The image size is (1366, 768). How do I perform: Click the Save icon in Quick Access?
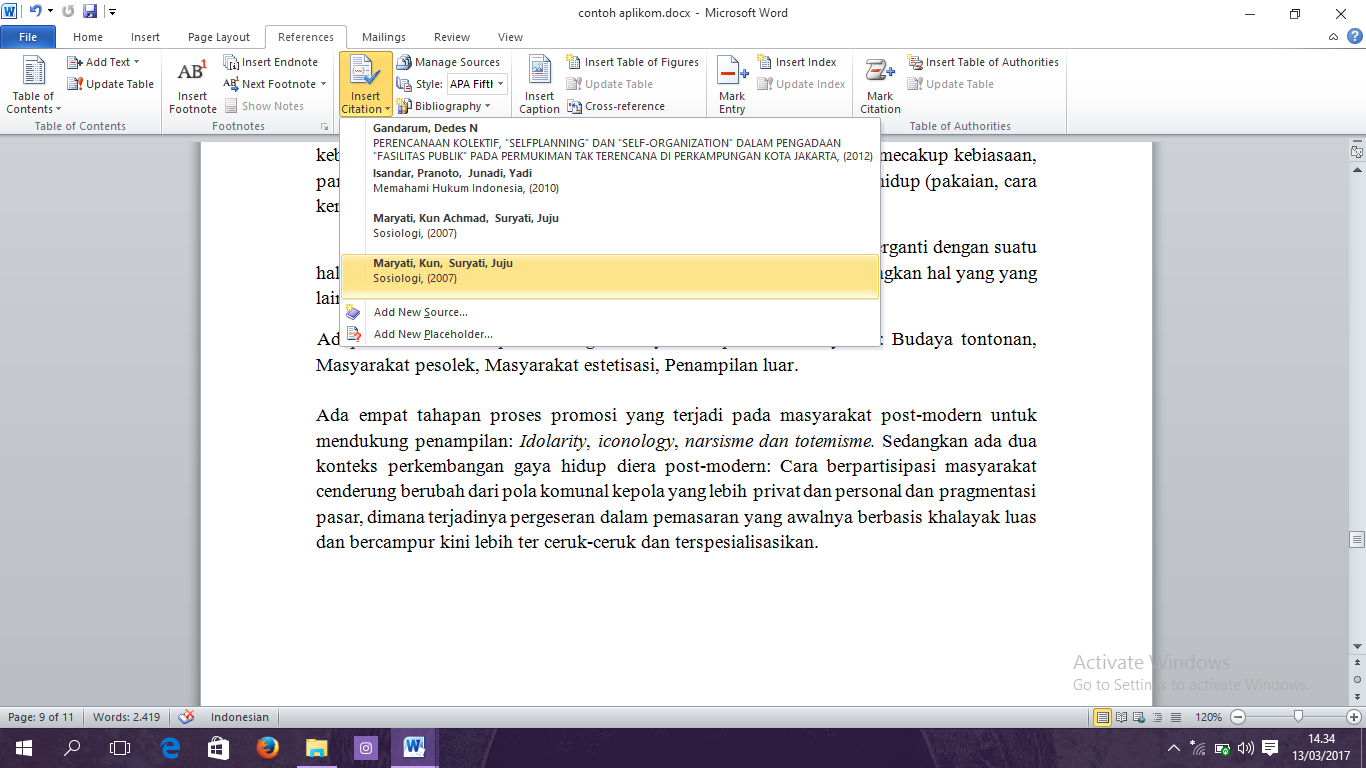pos(90,13)
